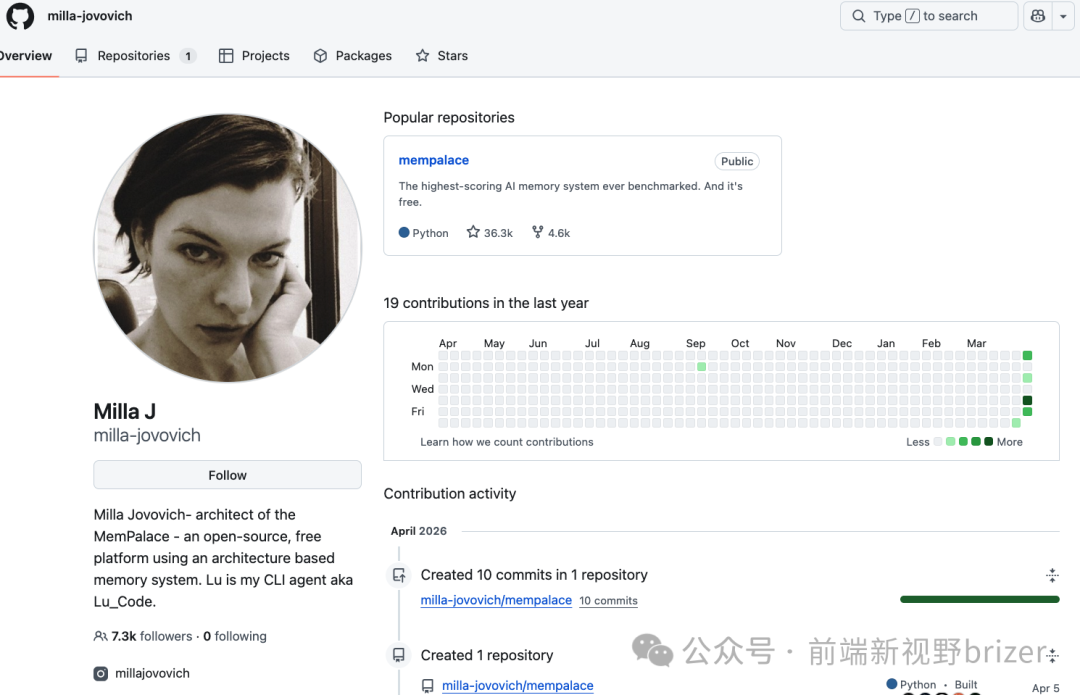This screenshot has width=1080, height=695.
Task: Click Learn how we count contributions
Action: coord(507,442)
